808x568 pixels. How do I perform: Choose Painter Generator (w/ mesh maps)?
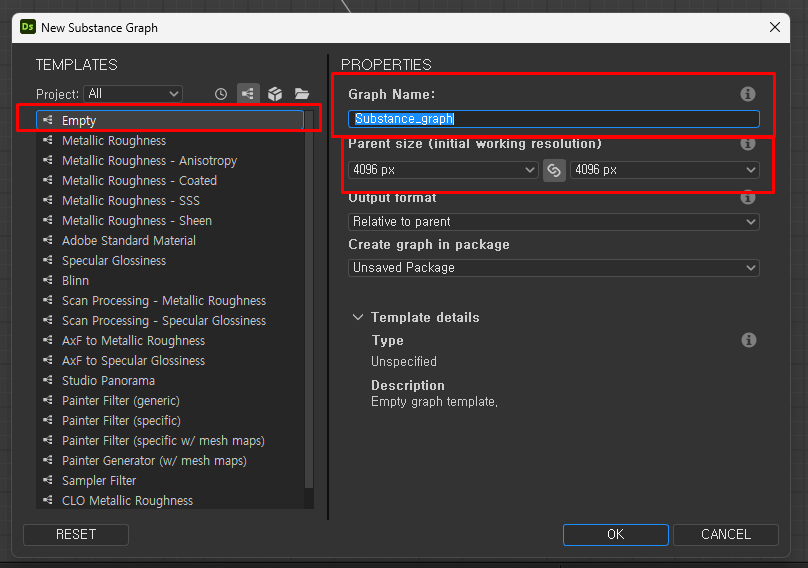(170, 461)
